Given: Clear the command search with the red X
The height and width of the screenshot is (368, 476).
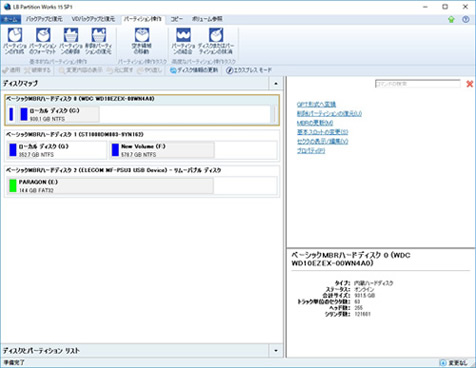Looking at the screenshot, I should click(470, 84).
